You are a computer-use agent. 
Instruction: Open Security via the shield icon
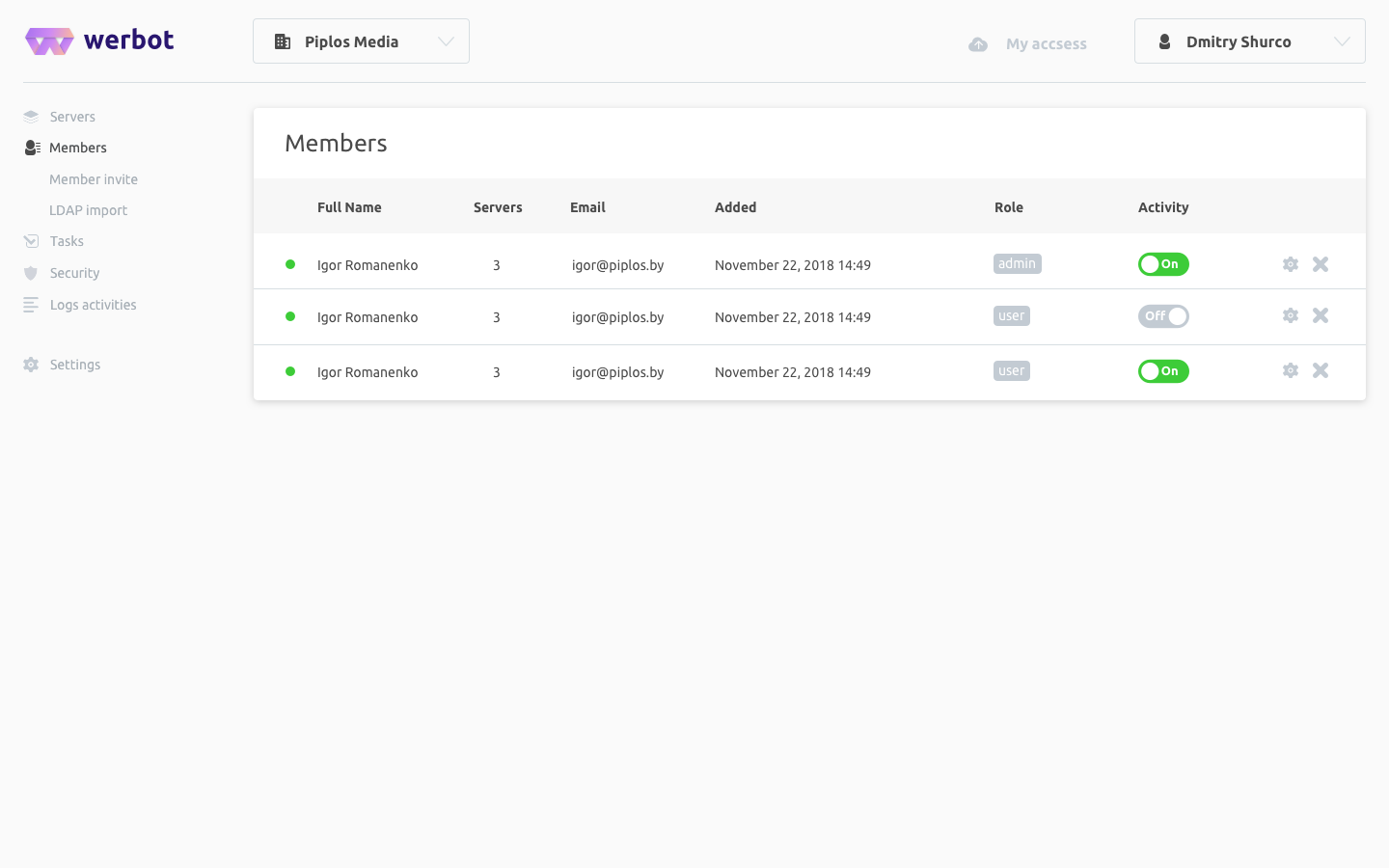tap(31, 273)
